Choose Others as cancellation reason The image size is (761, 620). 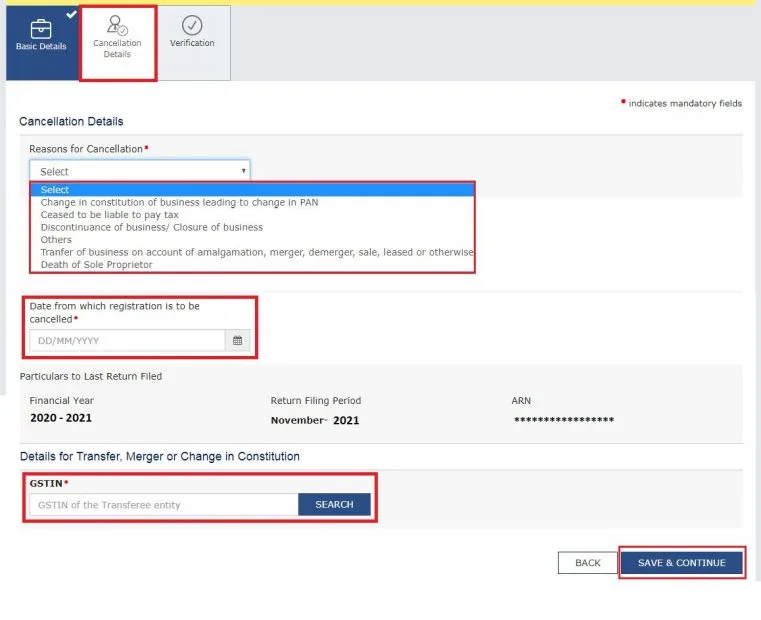pos(252,240)
